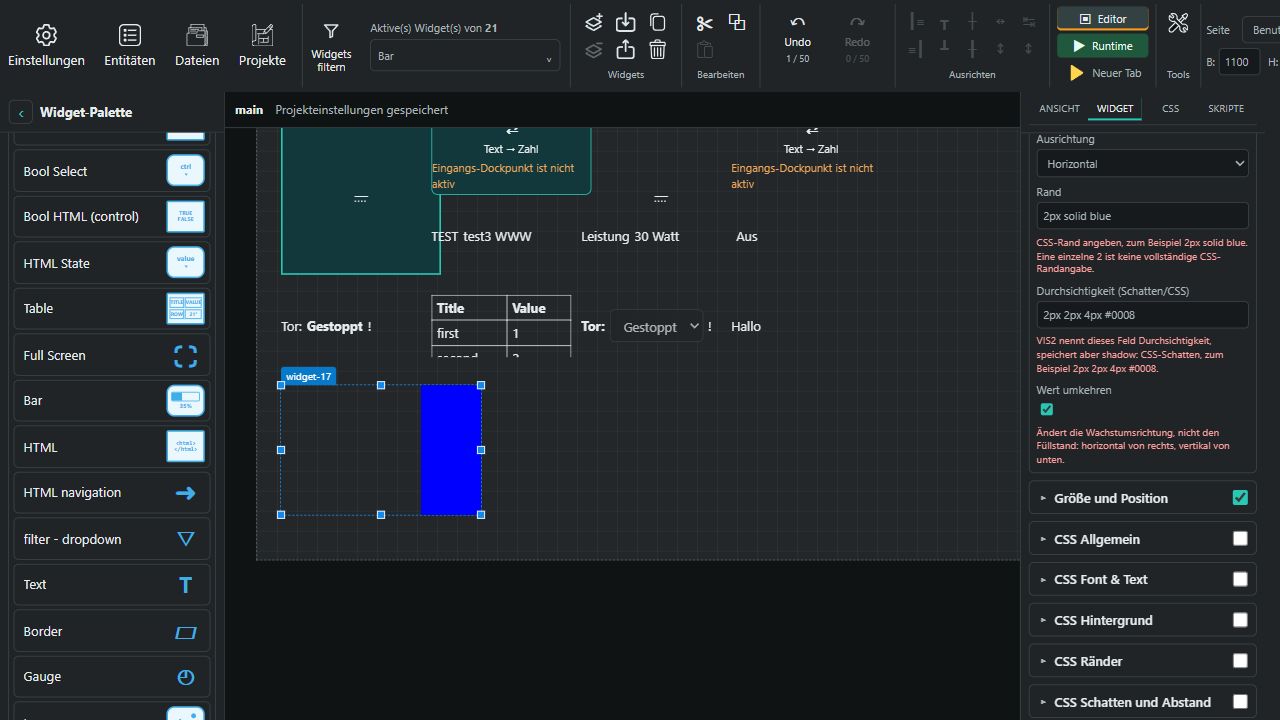Screen dimensions: 1280x720
Task: Cut selection with the scissors icon
Action: coord(705,23)
